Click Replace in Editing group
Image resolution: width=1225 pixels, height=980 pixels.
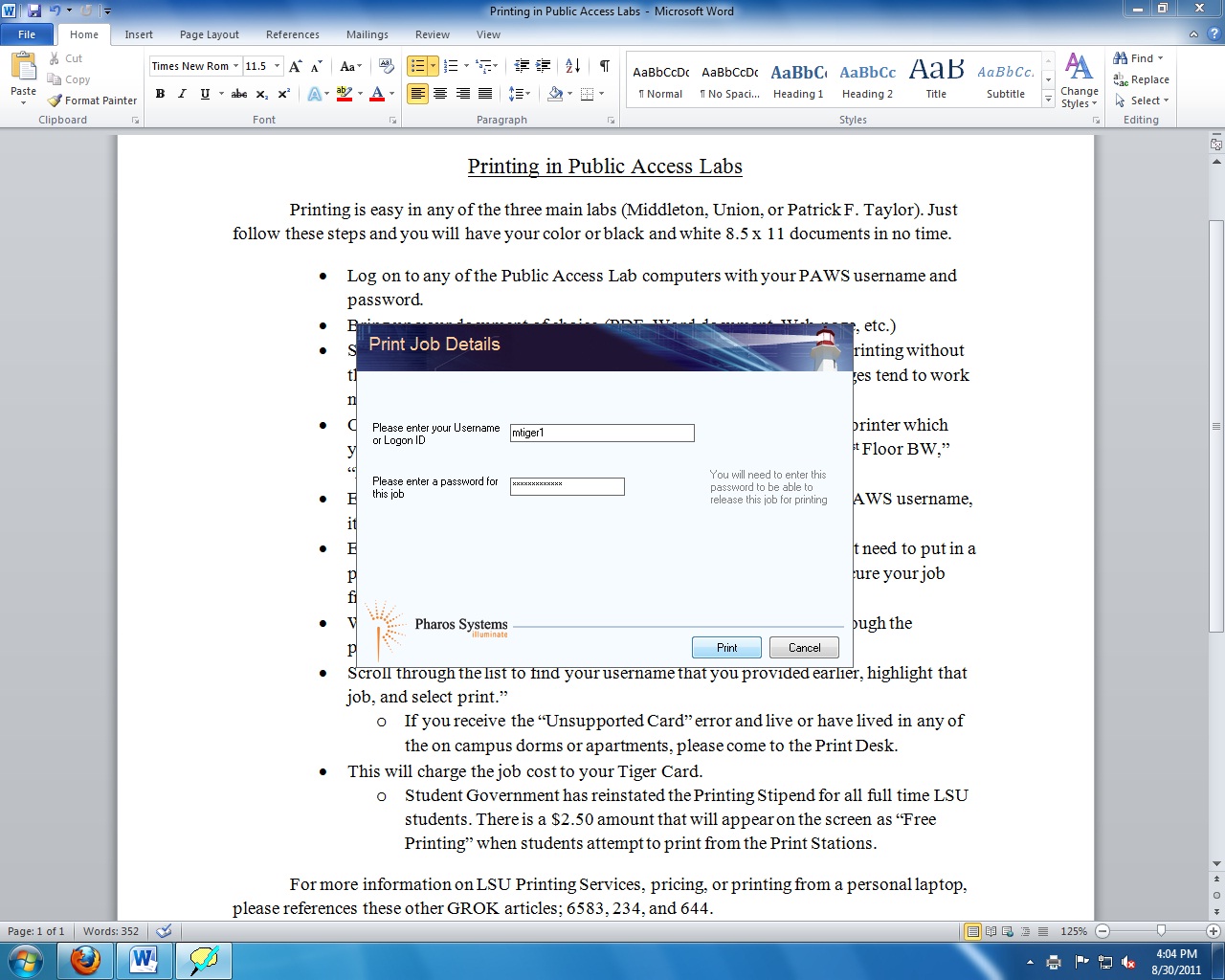pyautogui.click(x=1142, y=79)
